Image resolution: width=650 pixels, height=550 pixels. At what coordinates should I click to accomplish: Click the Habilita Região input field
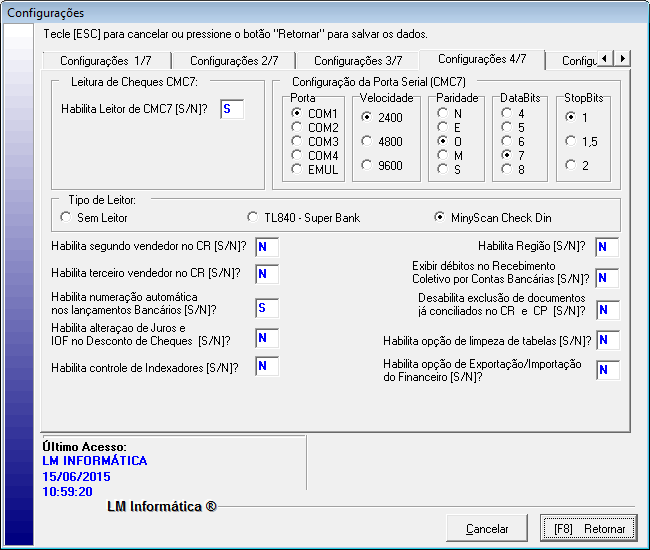(x=607, y=247)
